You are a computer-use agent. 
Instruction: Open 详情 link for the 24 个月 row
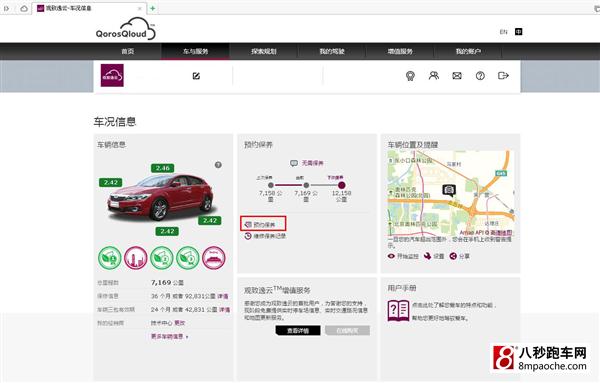224,310
